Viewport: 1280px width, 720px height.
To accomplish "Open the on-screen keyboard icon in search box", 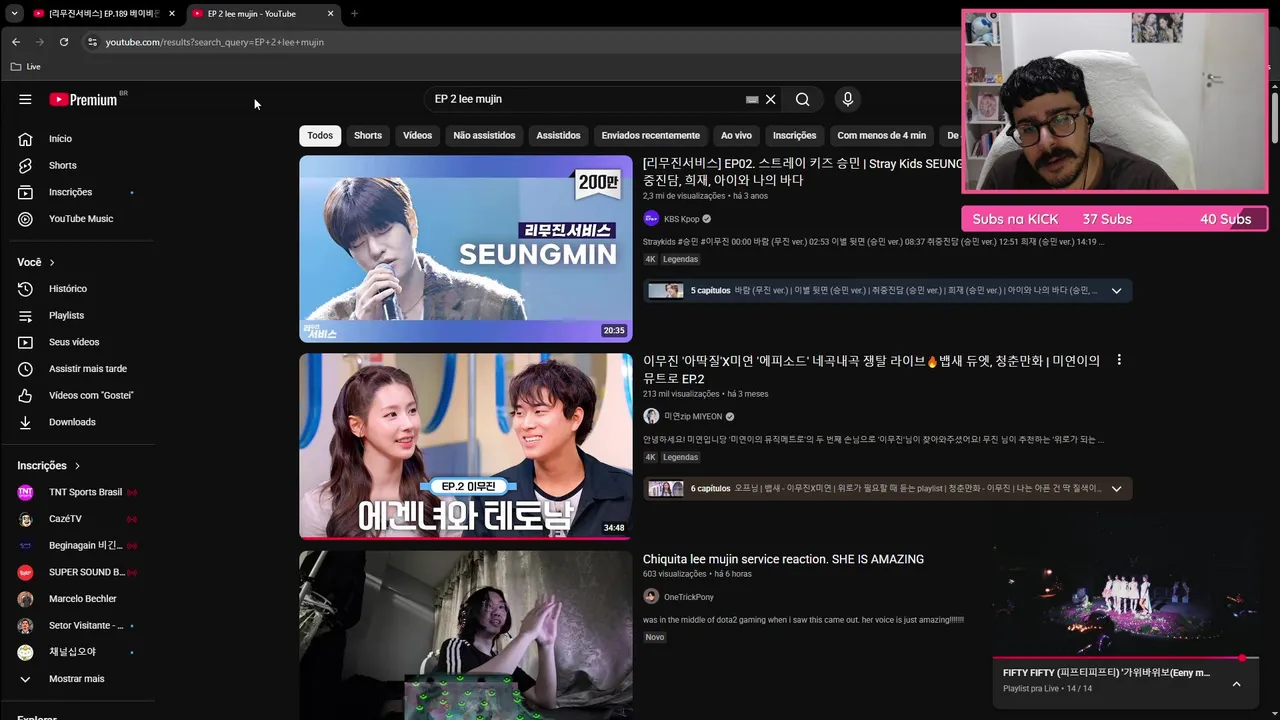I will (752, 99).
